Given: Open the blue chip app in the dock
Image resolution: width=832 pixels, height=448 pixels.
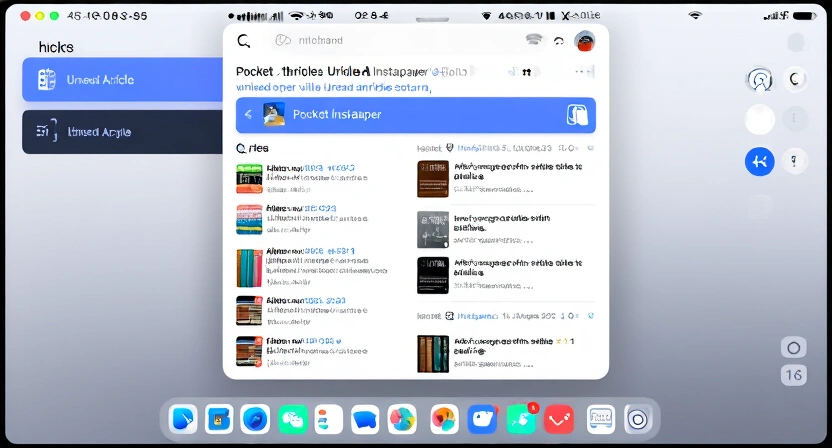Looking at the screenshot, I should click(x=219, y=419).
